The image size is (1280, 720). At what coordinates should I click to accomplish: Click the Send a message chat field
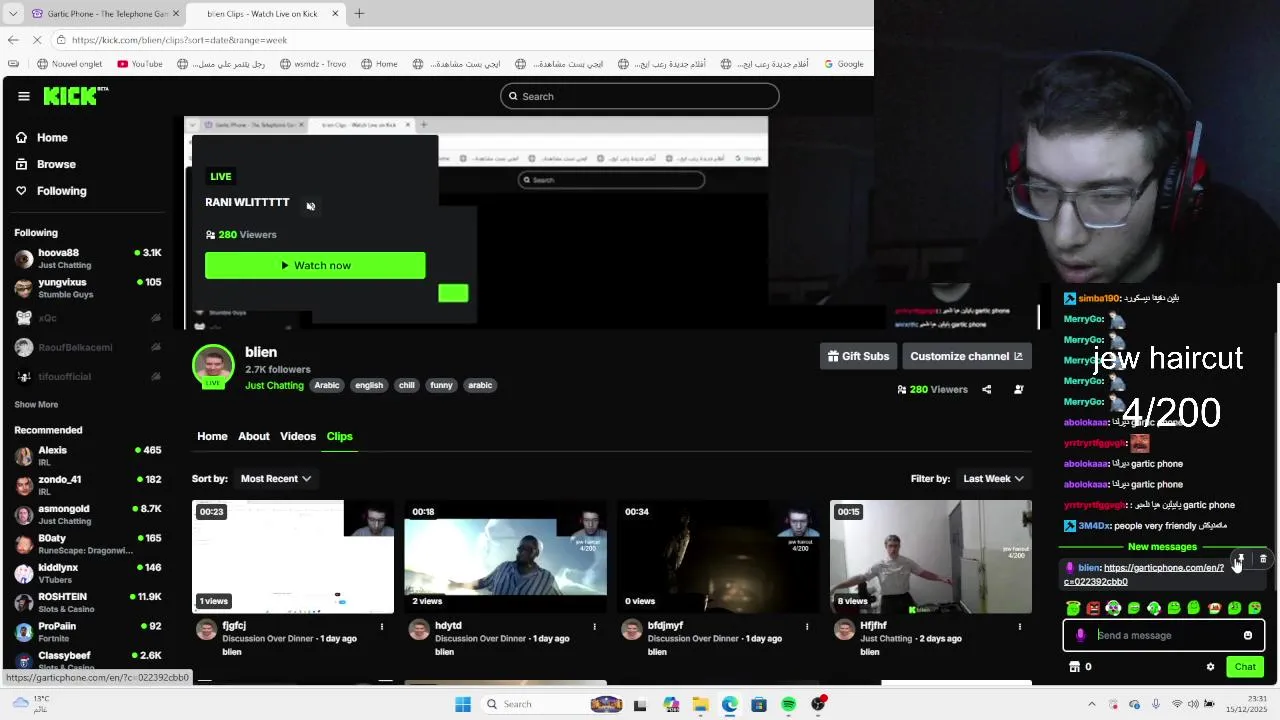point(1163,635)
